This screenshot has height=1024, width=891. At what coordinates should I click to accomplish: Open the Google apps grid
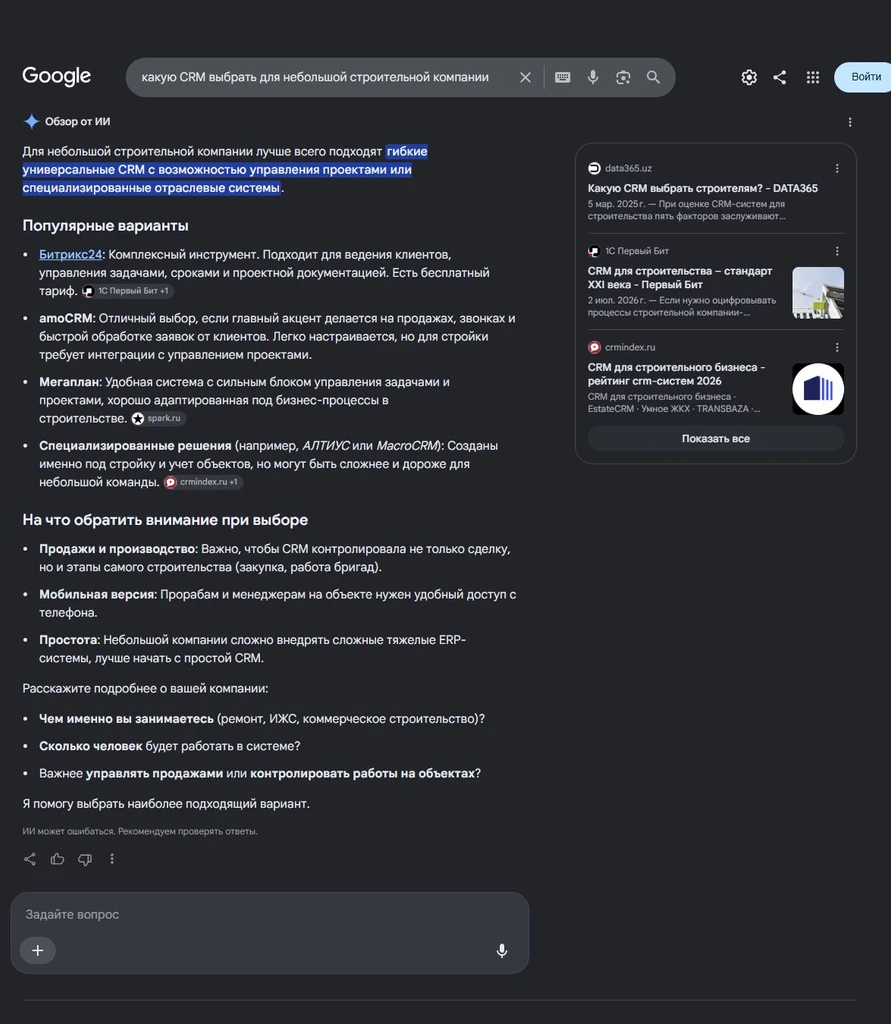pyautogui.click(x=813, y=77)
